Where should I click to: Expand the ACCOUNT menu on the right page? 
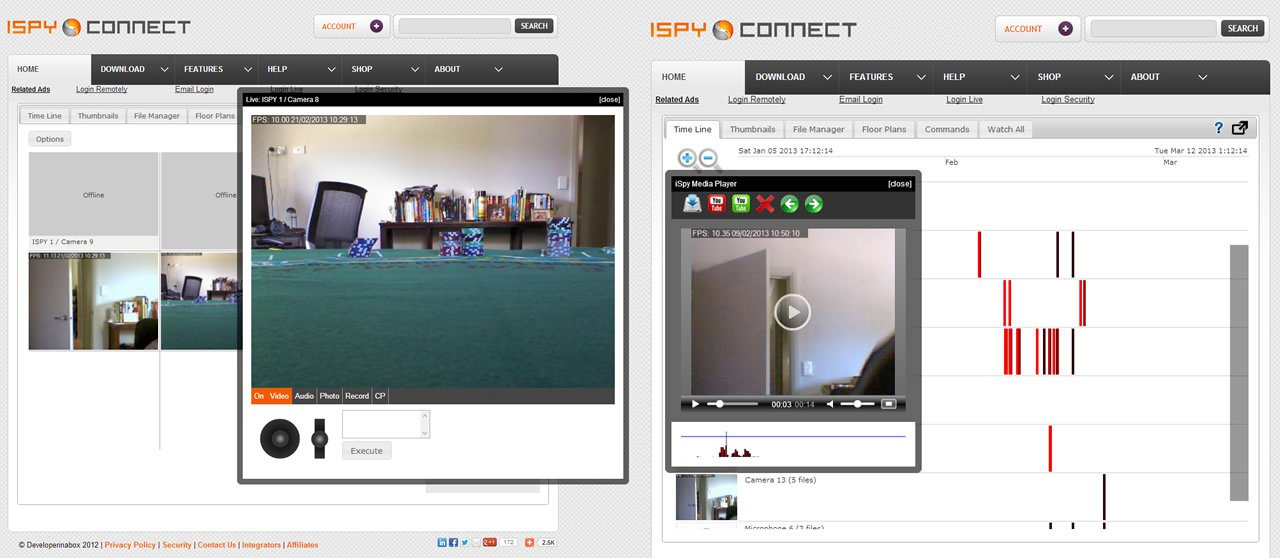pyautogui.click(x=1037, y=29)
